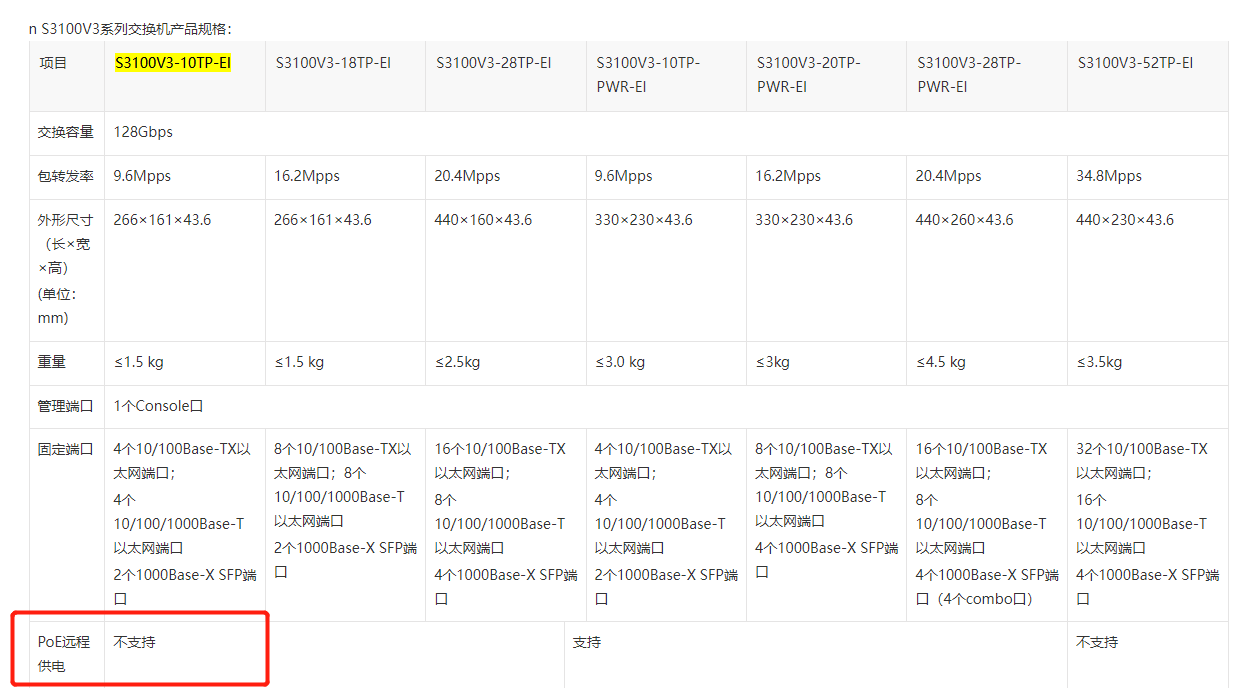Select the S3100V3-28TP-PWR-EI column header

(969, 74)
